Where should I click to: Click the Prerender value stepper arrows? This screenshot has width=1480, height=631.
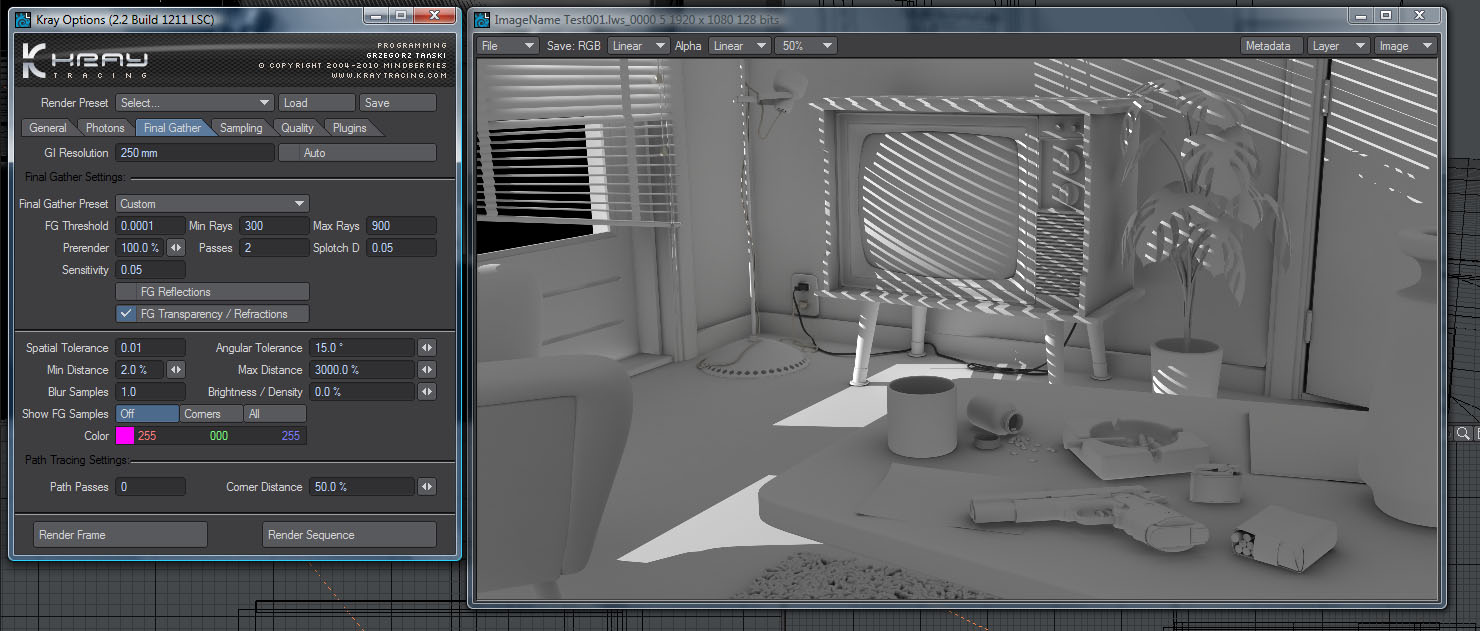pos(176,248)
